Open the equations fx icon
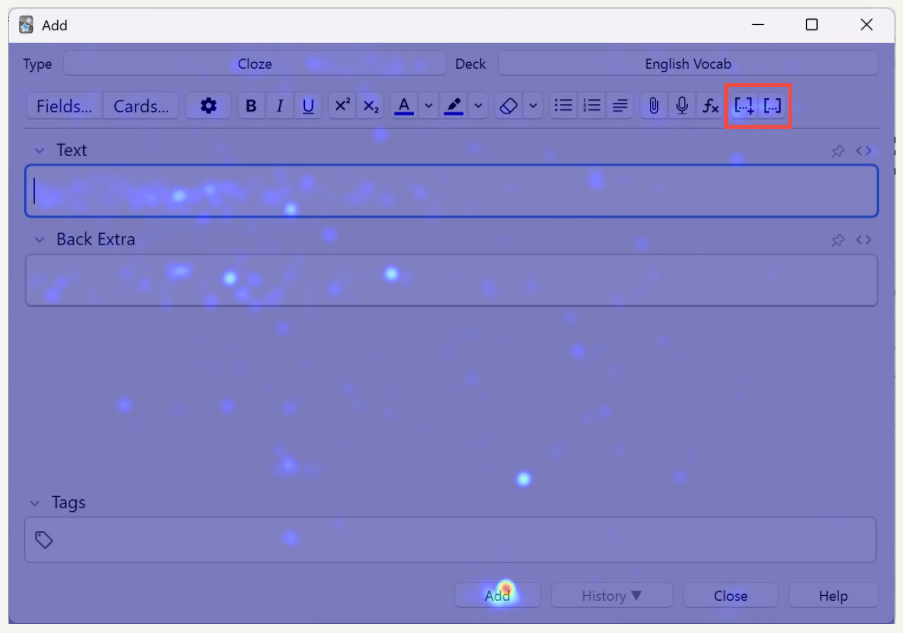Screen dimensions: 903x633 pos(710,106)
